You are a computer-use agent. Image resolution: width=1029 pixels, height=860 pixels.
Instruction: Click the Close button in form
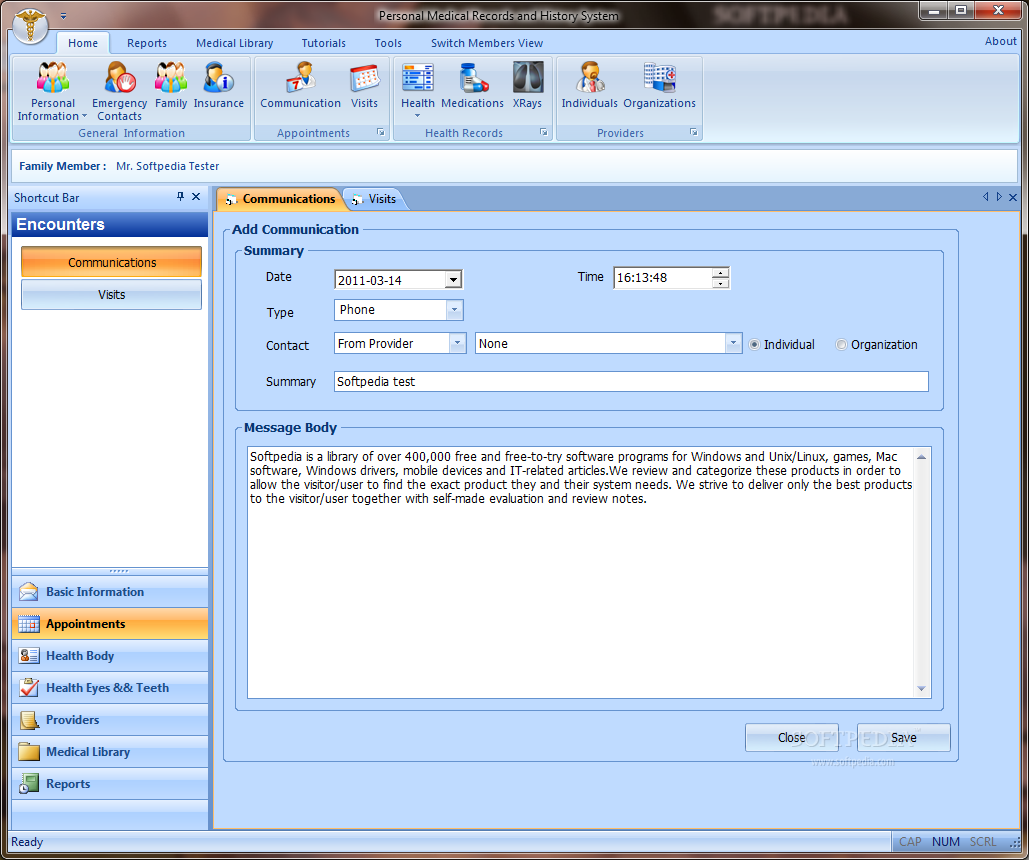(791, 737)
